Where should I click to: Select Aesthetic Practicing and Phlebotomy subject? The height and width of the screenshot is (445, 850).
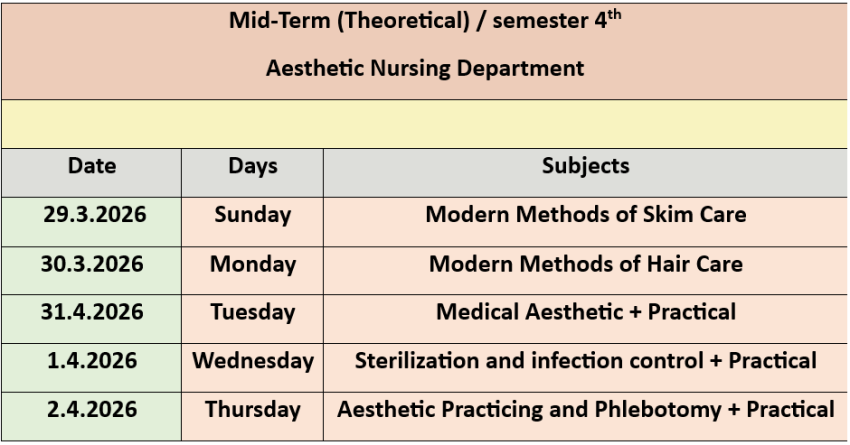point(585,409)
